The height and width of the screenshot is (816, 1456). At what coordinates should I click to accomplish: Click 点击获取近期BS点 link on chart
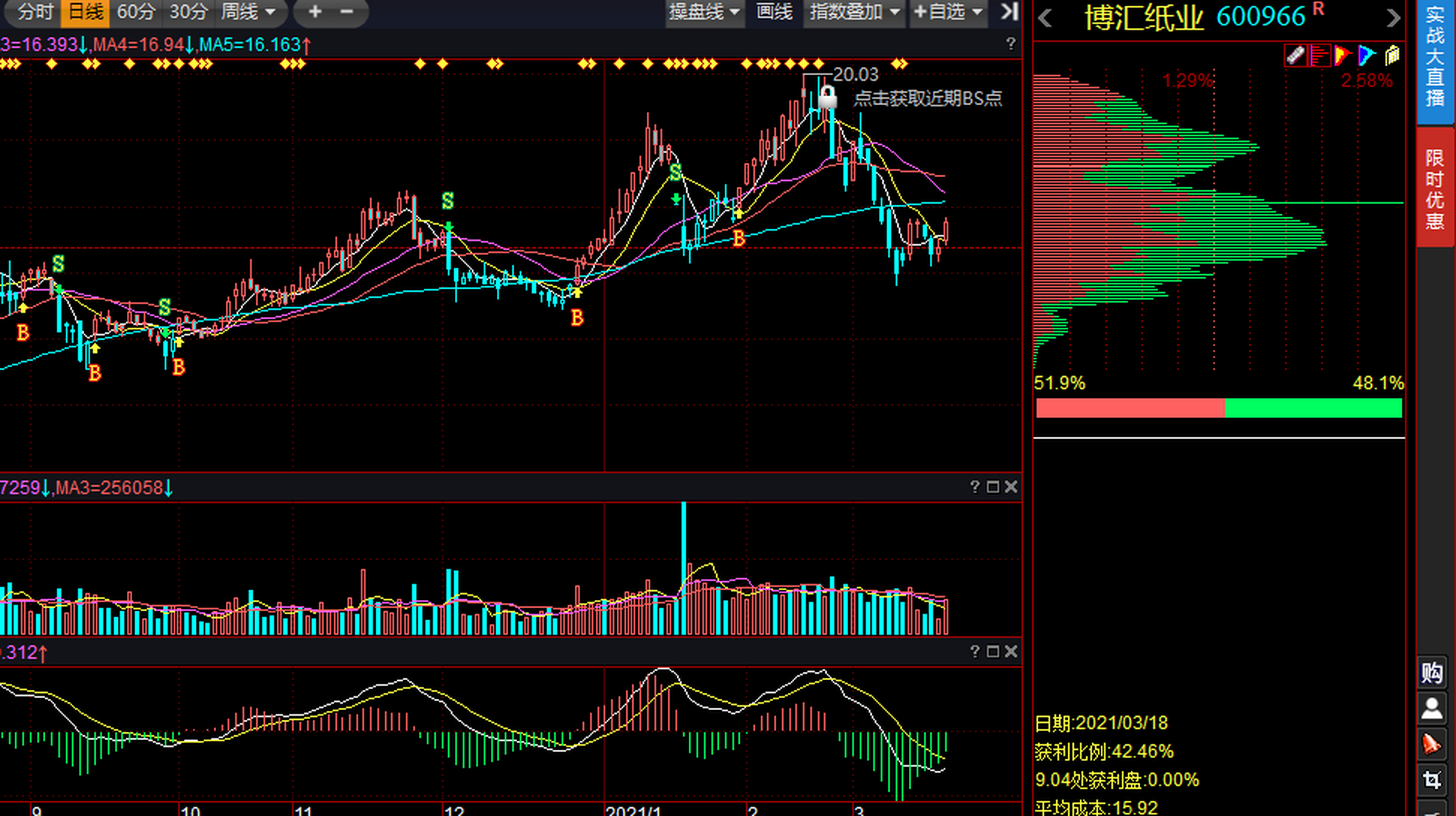(927, 98)
